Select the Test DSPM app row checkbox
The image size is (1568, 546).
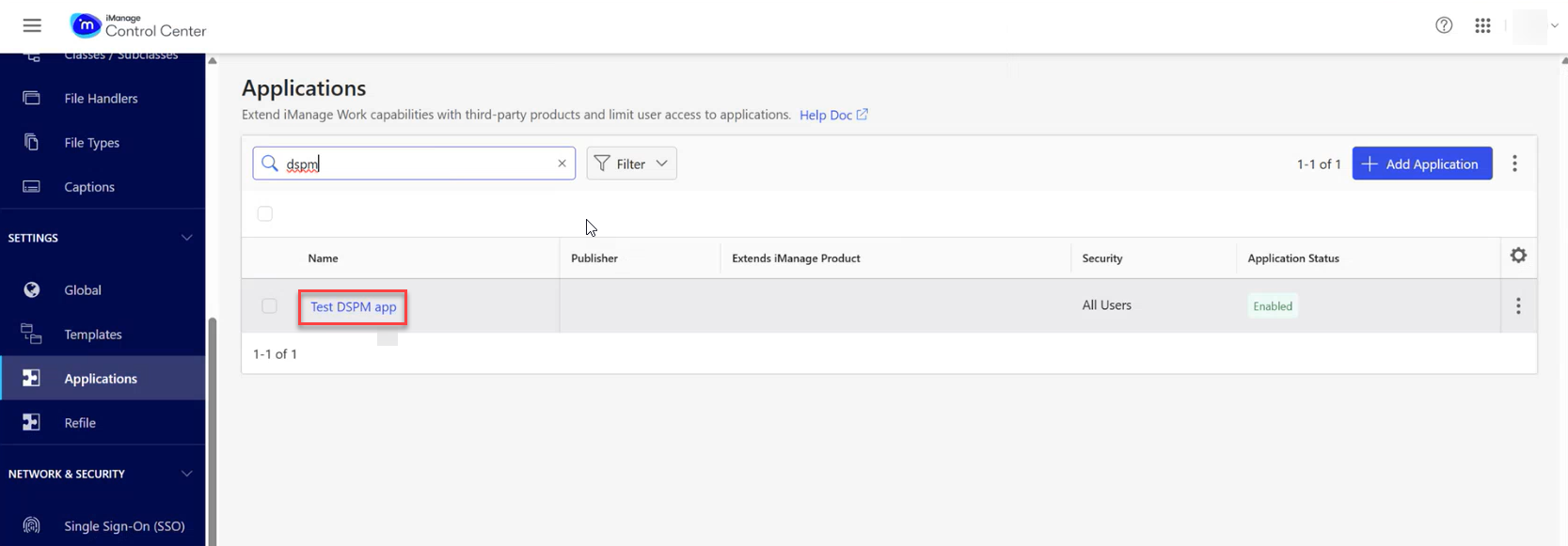270,306
